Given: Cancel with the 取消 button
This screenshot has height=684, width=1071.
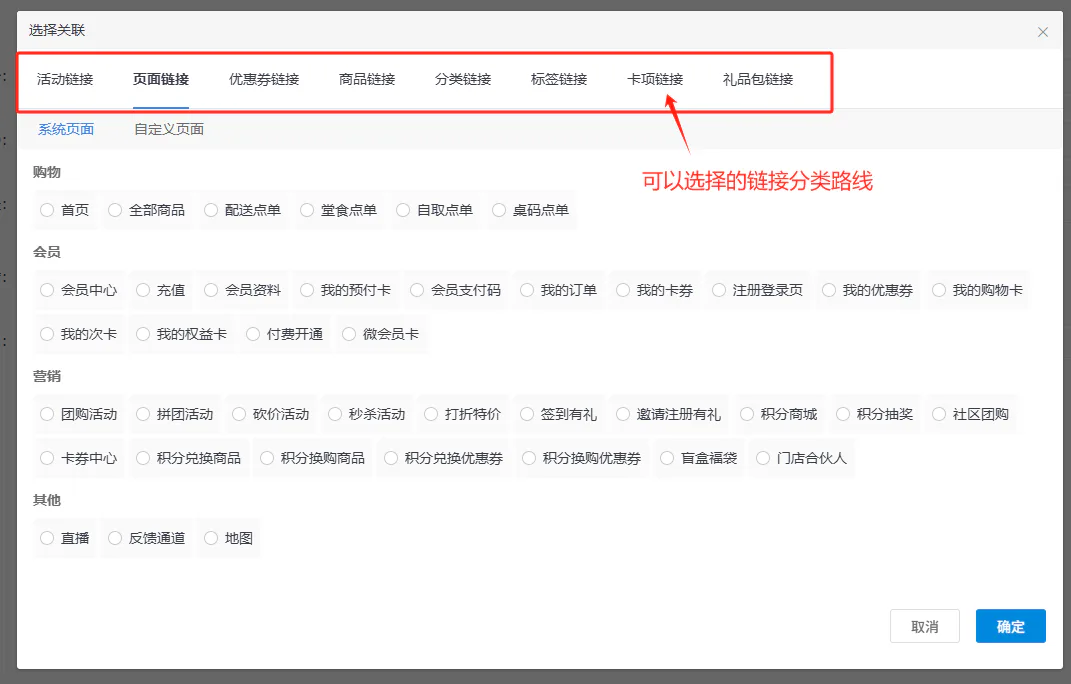Looking at the screenshot, I should tap(925, 626).
